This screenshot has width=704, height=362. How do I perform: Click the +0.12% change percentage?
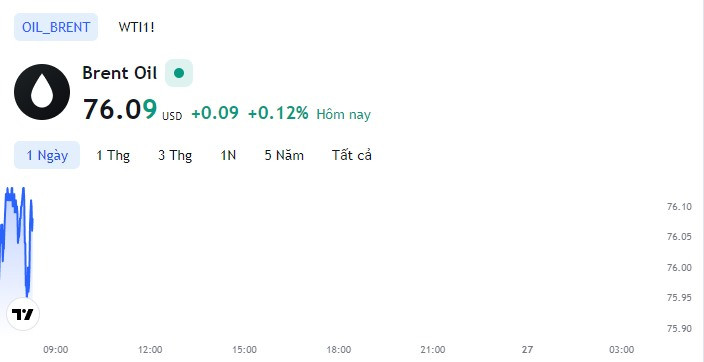(x=278, y=113)
